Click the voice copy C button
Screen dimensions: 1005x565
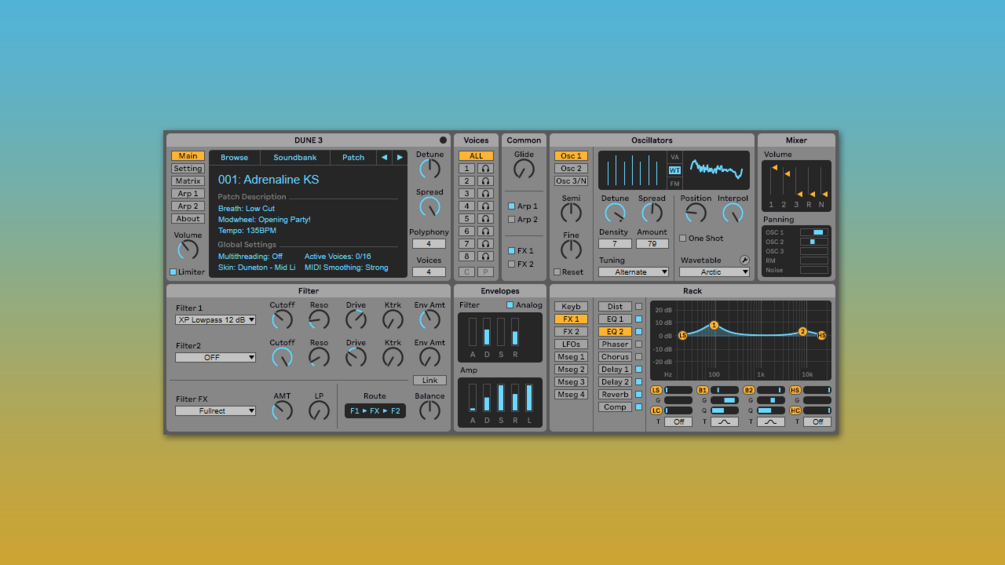coord(467,272)
